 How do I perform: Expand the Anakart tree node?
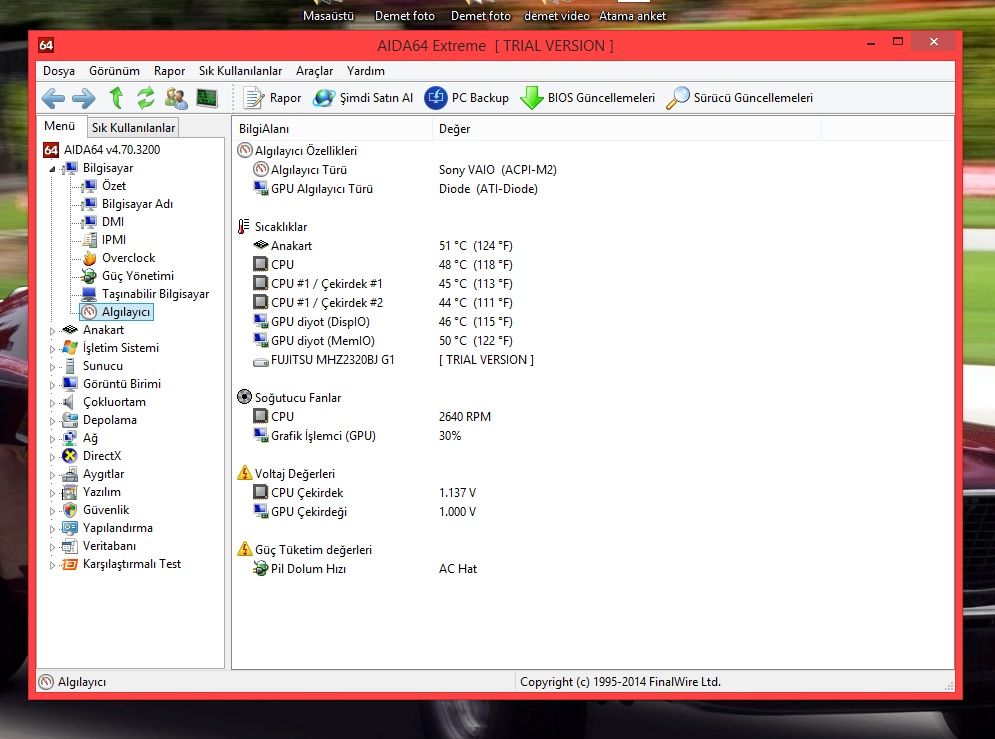[x=53, y=330]
